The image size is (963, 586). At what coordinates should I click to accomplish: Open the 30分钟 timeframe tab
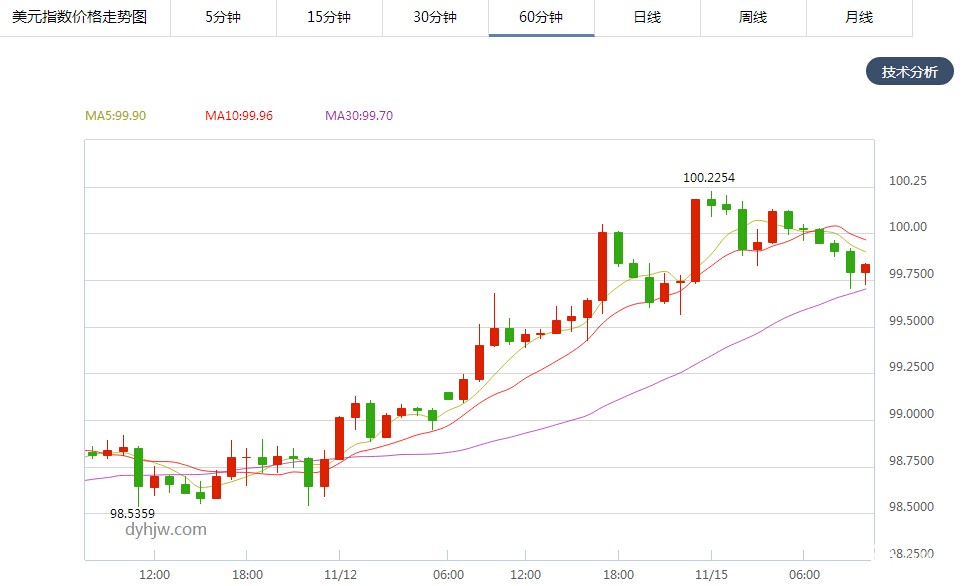(435, 17)
